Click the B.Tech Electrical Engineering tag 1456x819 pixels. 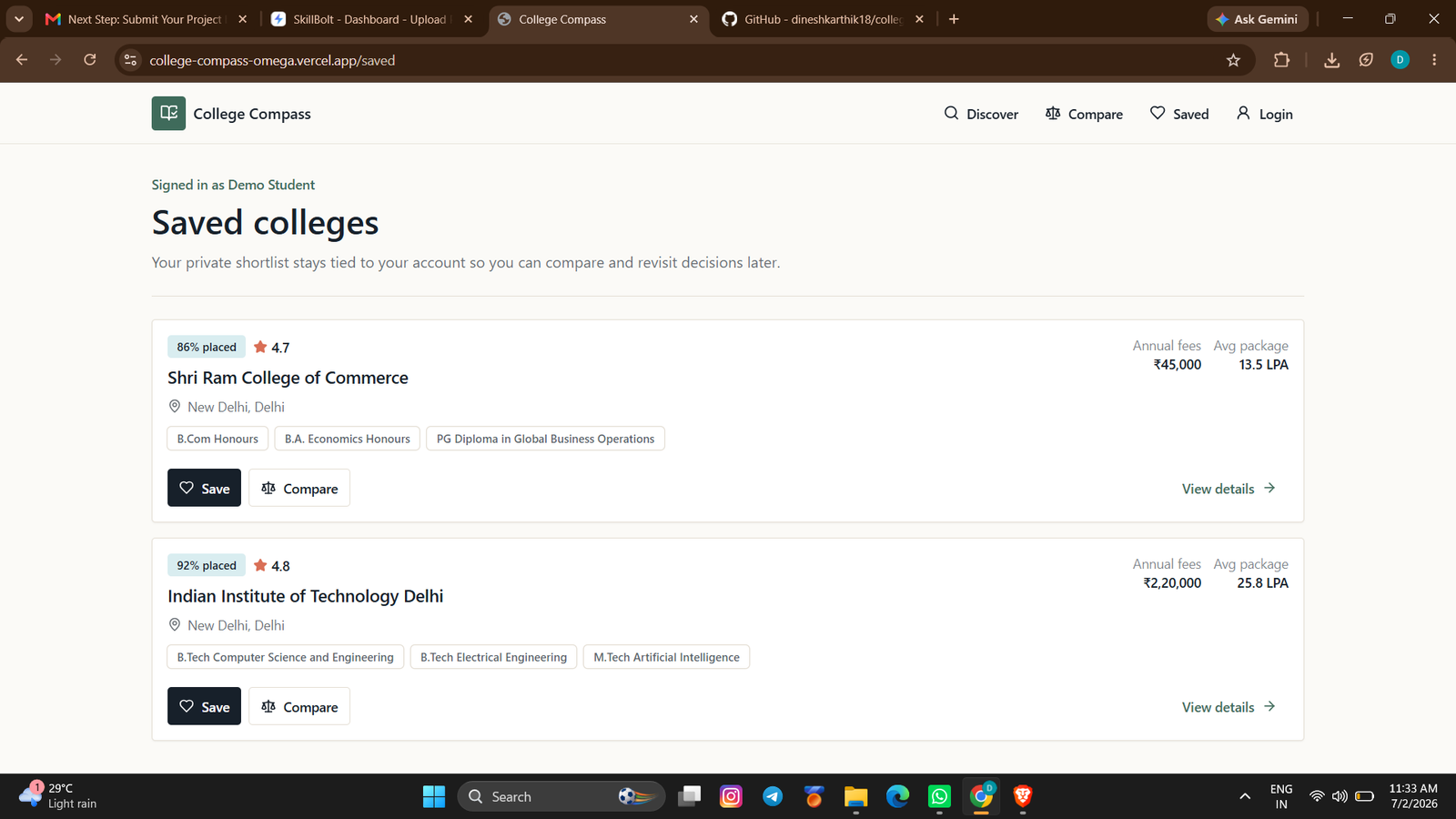point(493,657)
